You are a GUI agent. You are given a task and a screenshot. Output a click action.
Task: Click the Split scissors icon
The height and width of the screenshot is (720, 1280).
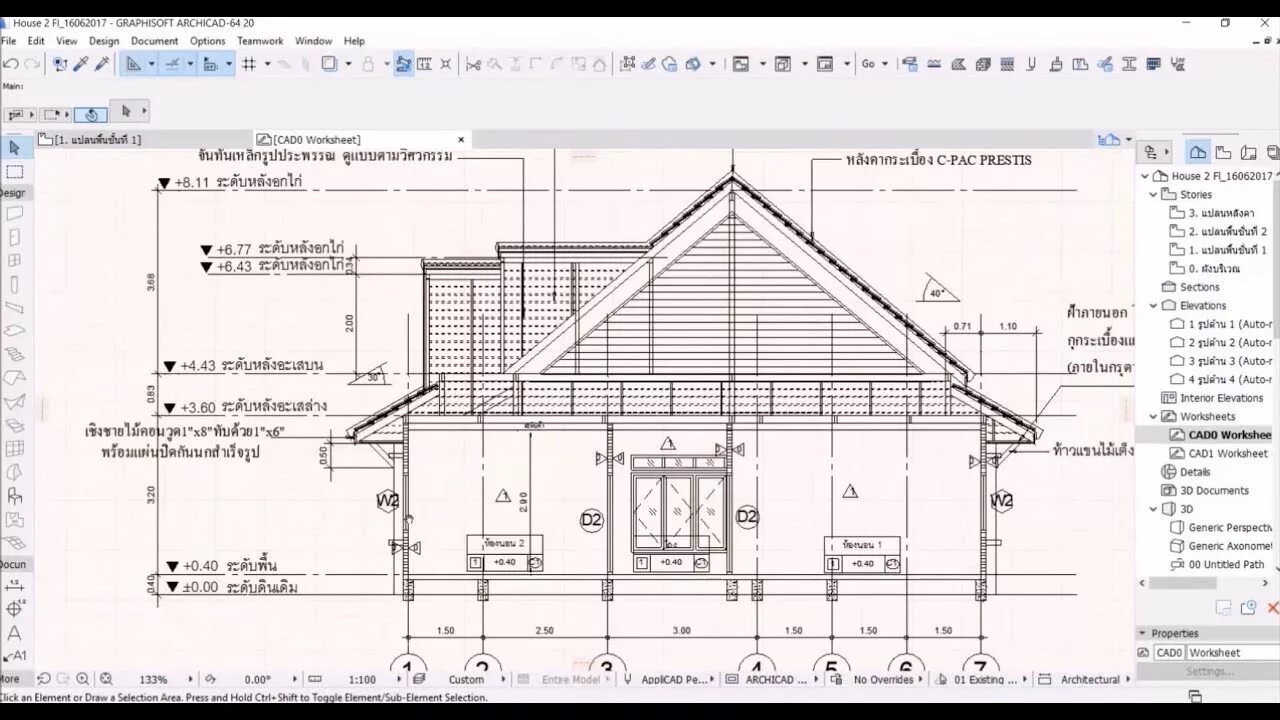pyautogui.click(x=474, y=64)
